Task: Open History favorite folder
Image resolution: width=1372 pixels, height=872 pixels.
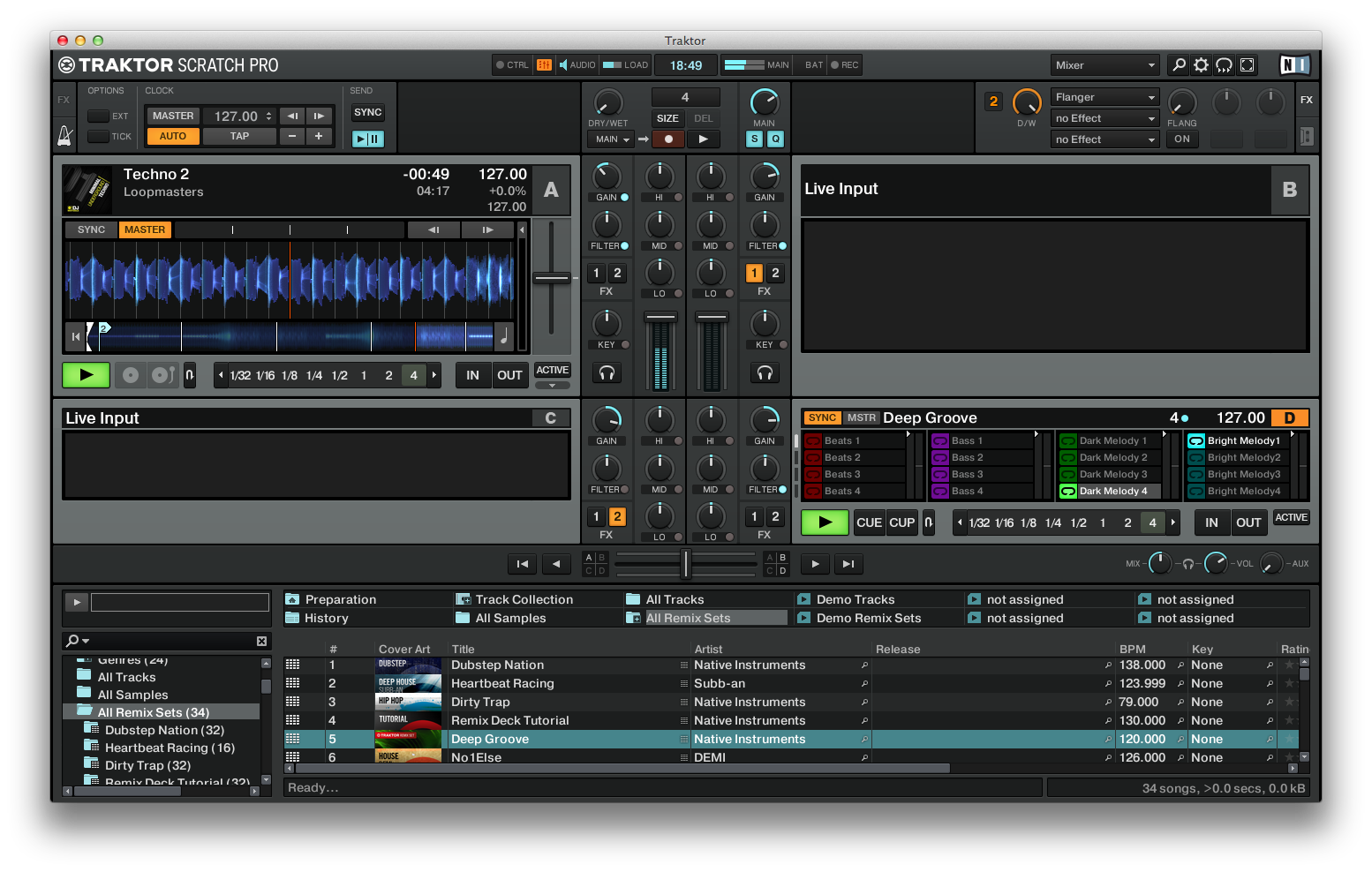Action: (x=327, y=618)
